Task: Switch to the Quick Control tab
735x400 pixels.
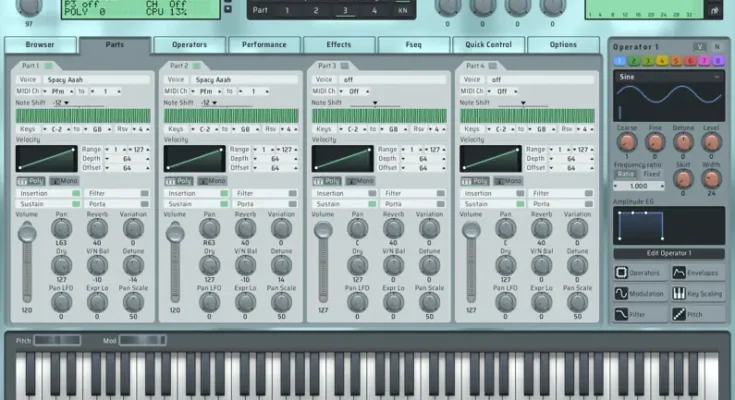Action: [488, 45]
